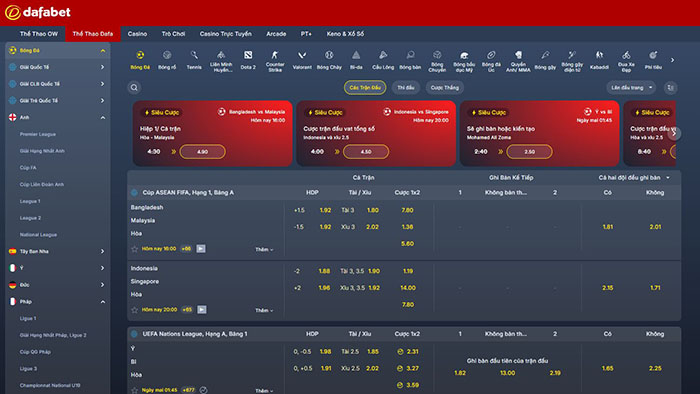Collapse the Bóng Đá sidebar section
The width and height of the screenshot is (700, 394).
point(103,50)
